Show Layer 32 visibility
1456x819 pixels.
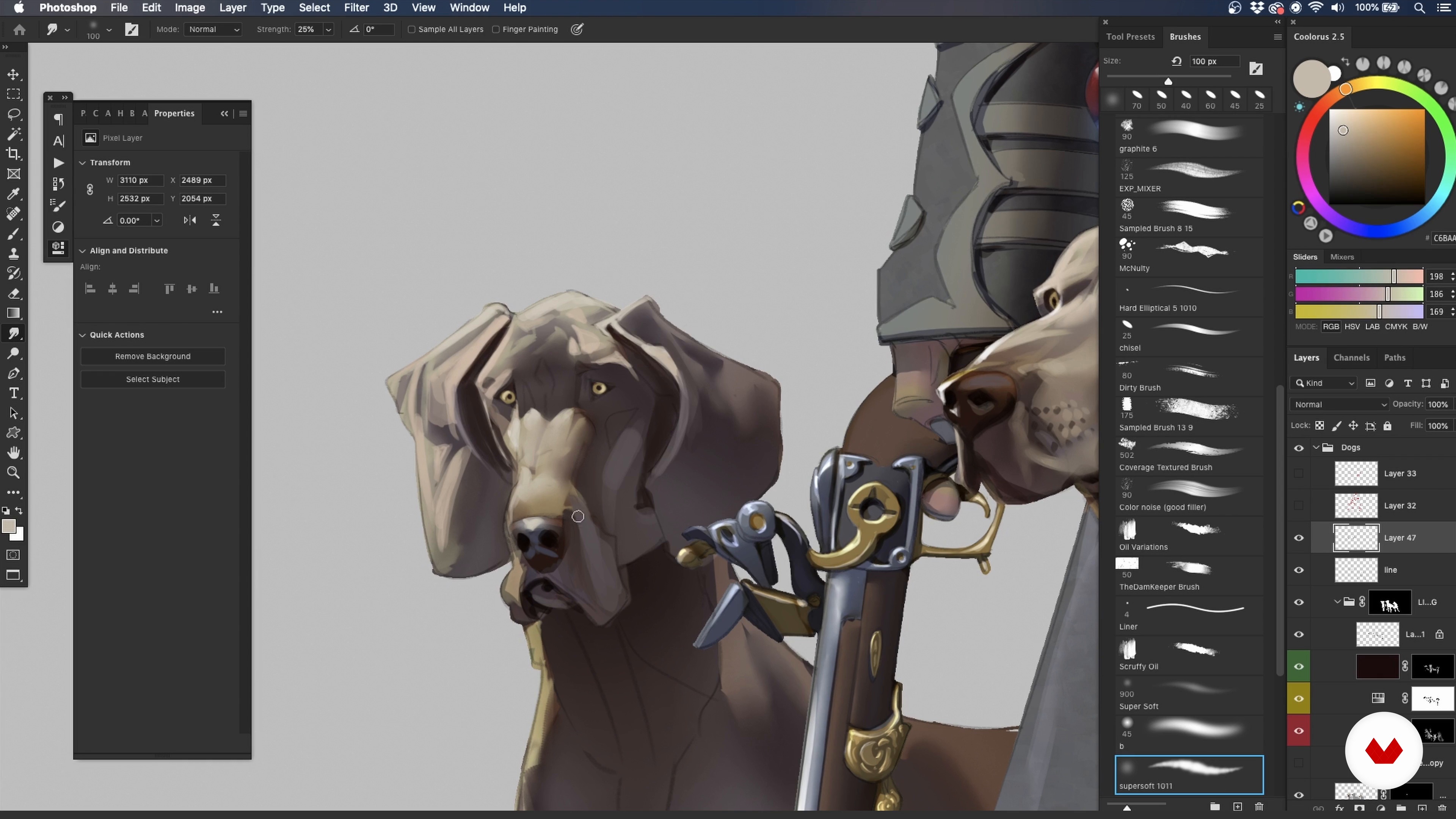pyautogui.click(x=1299, y=505)
